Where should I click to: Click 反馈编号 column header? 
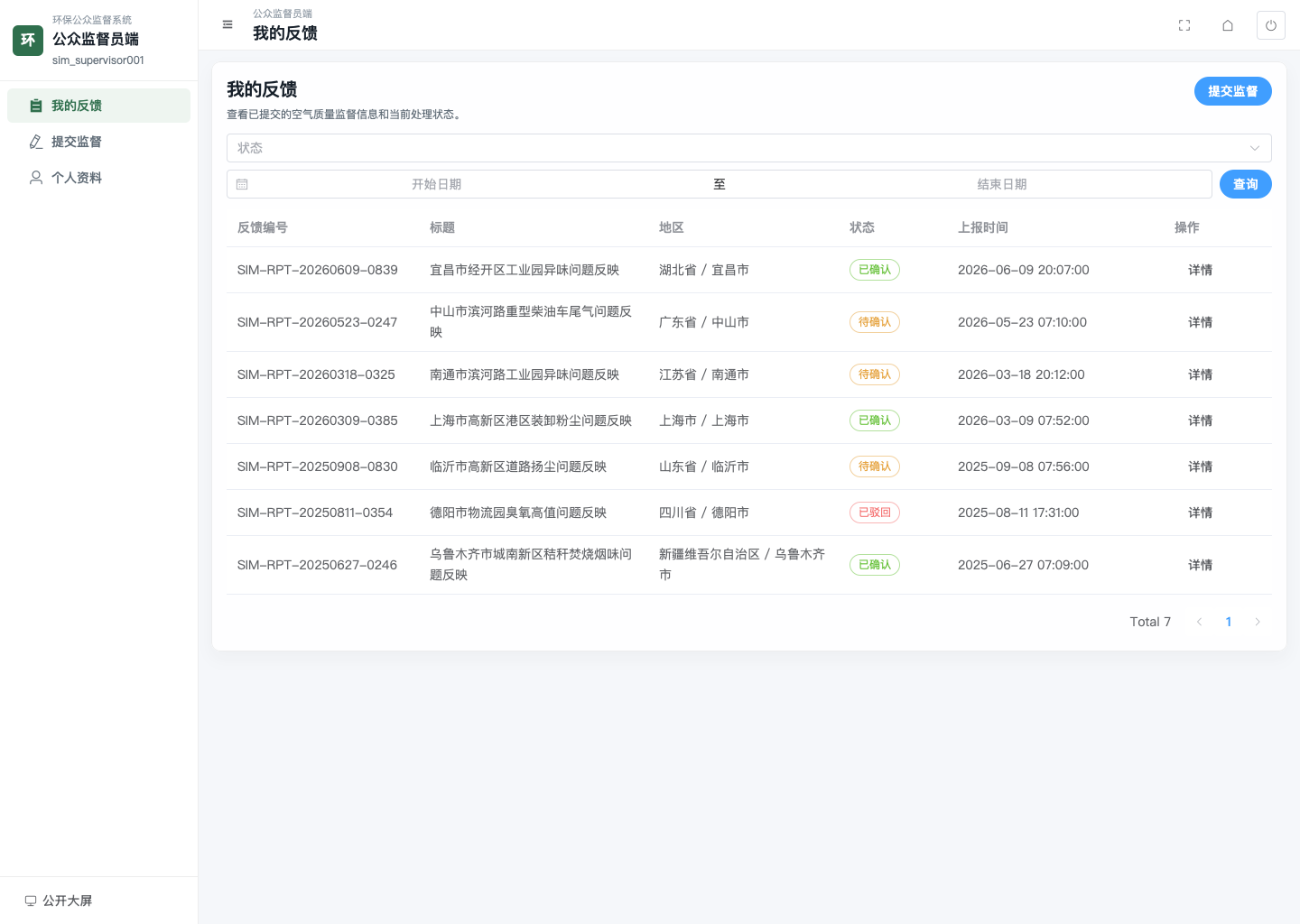263,227
